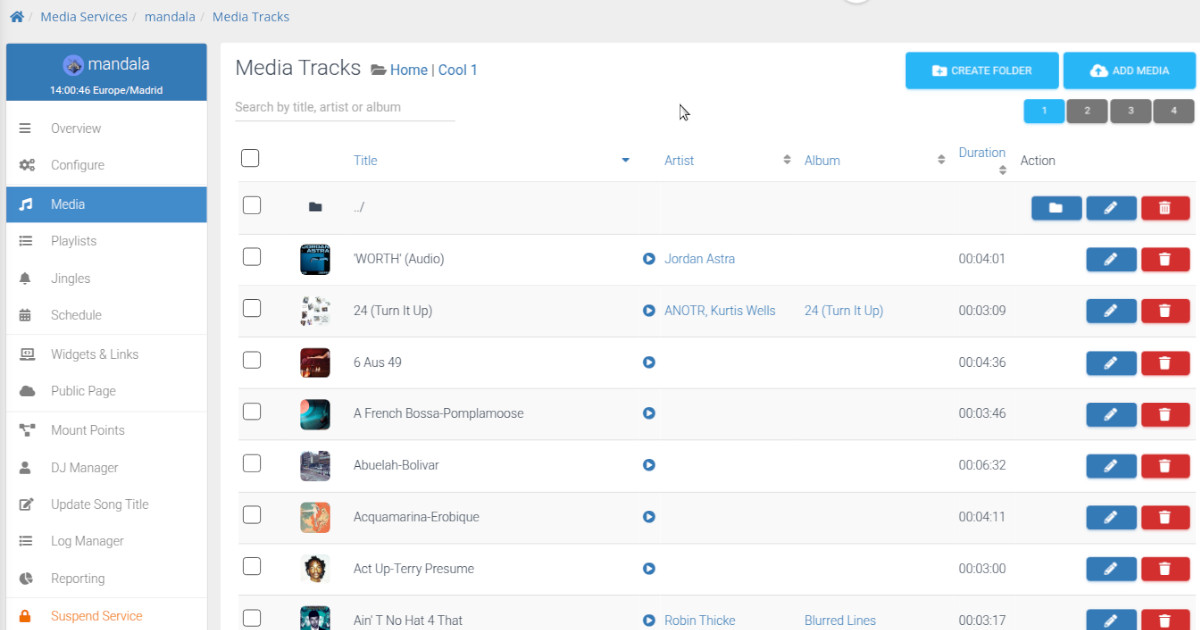Screen dimensions: 1200x630
Task: Open the Jordan Astra artist link
Action: [x=699, y=259]
